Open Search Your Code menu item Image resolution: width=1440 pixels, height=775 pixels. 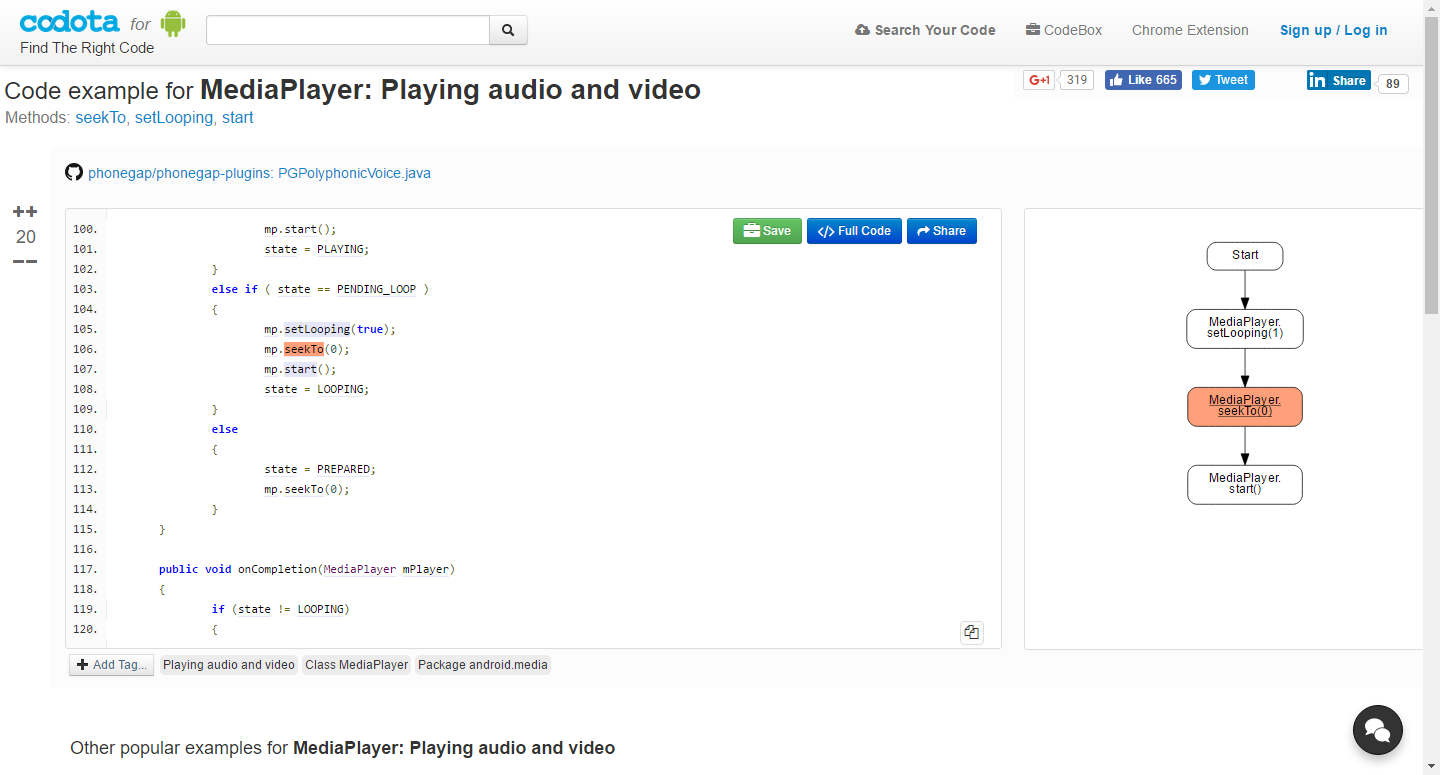coord(925,30)
